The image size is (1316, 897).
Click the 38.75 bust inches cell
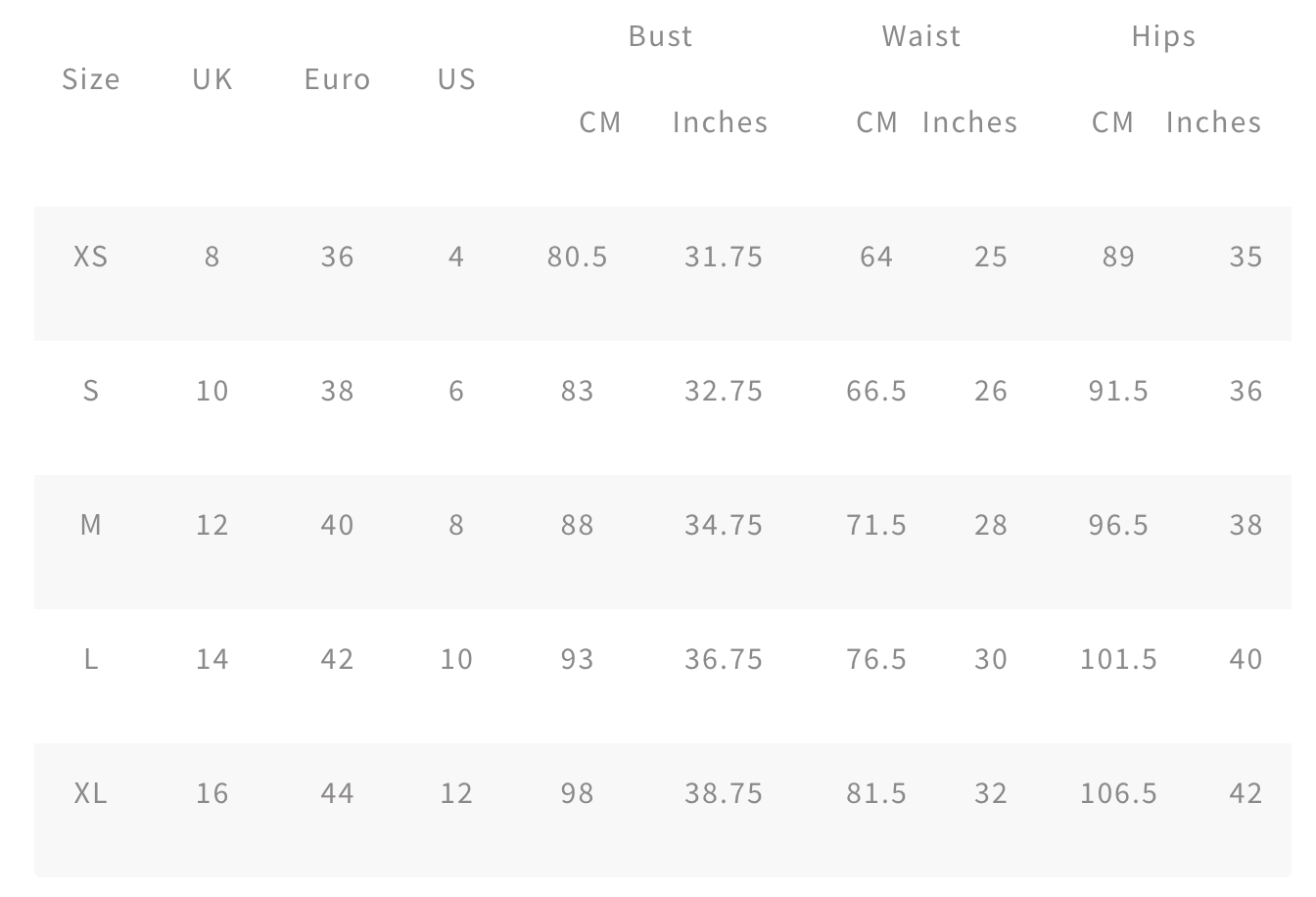(724, 792)
